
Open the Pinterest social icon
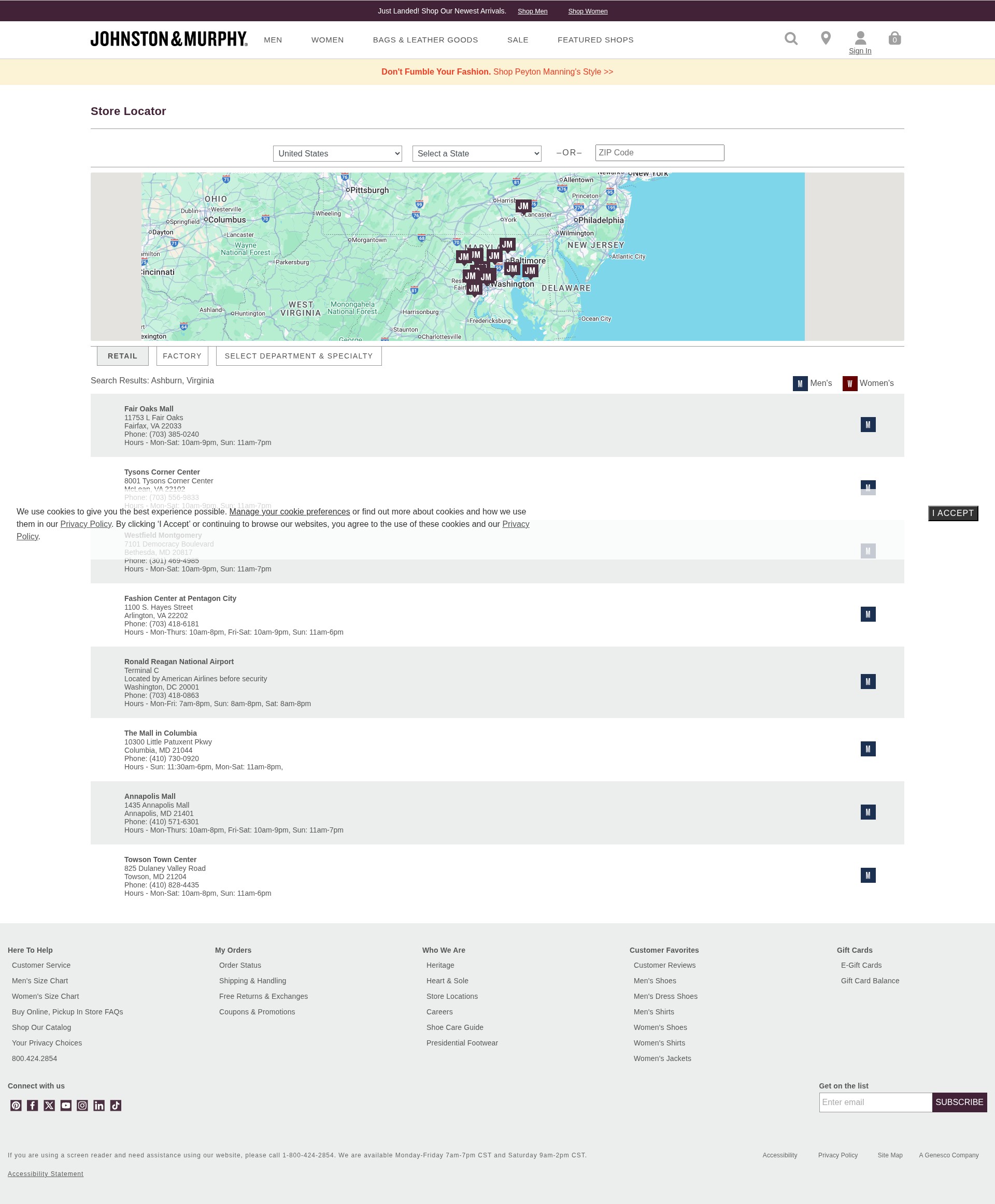click(16, 1106)
